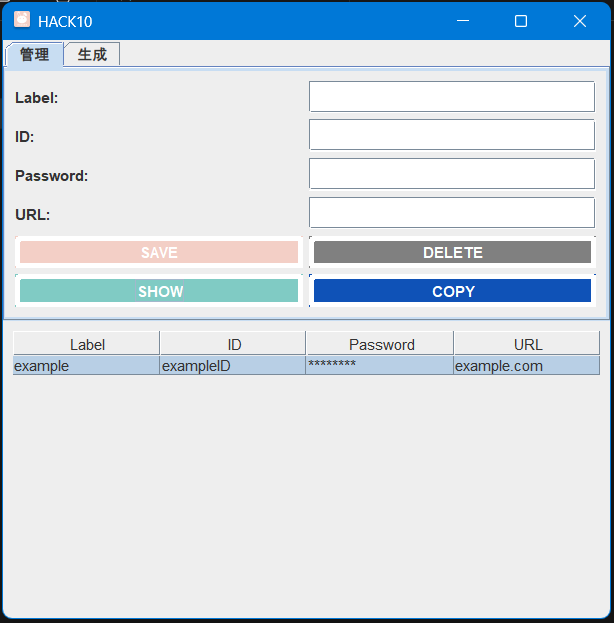Screen dimensions: 614x623
Task: Switch to the 管理 tab
Action: [x=34, y=55]
